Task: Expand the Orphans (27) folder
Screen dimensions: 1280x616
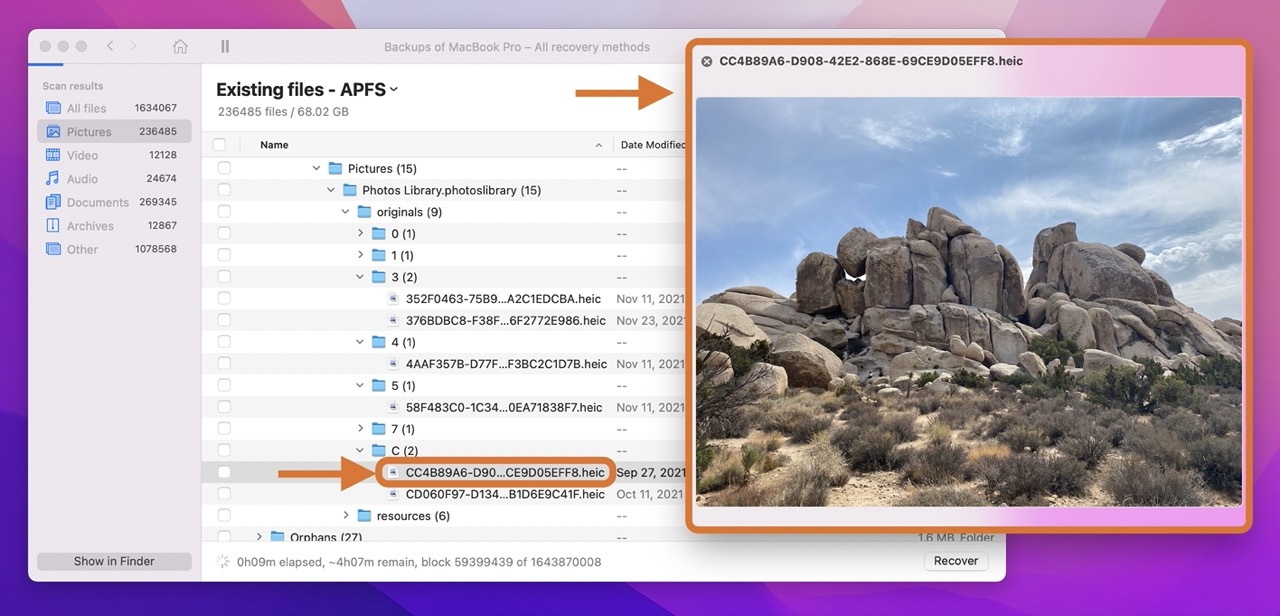Action: coord(260,537)
